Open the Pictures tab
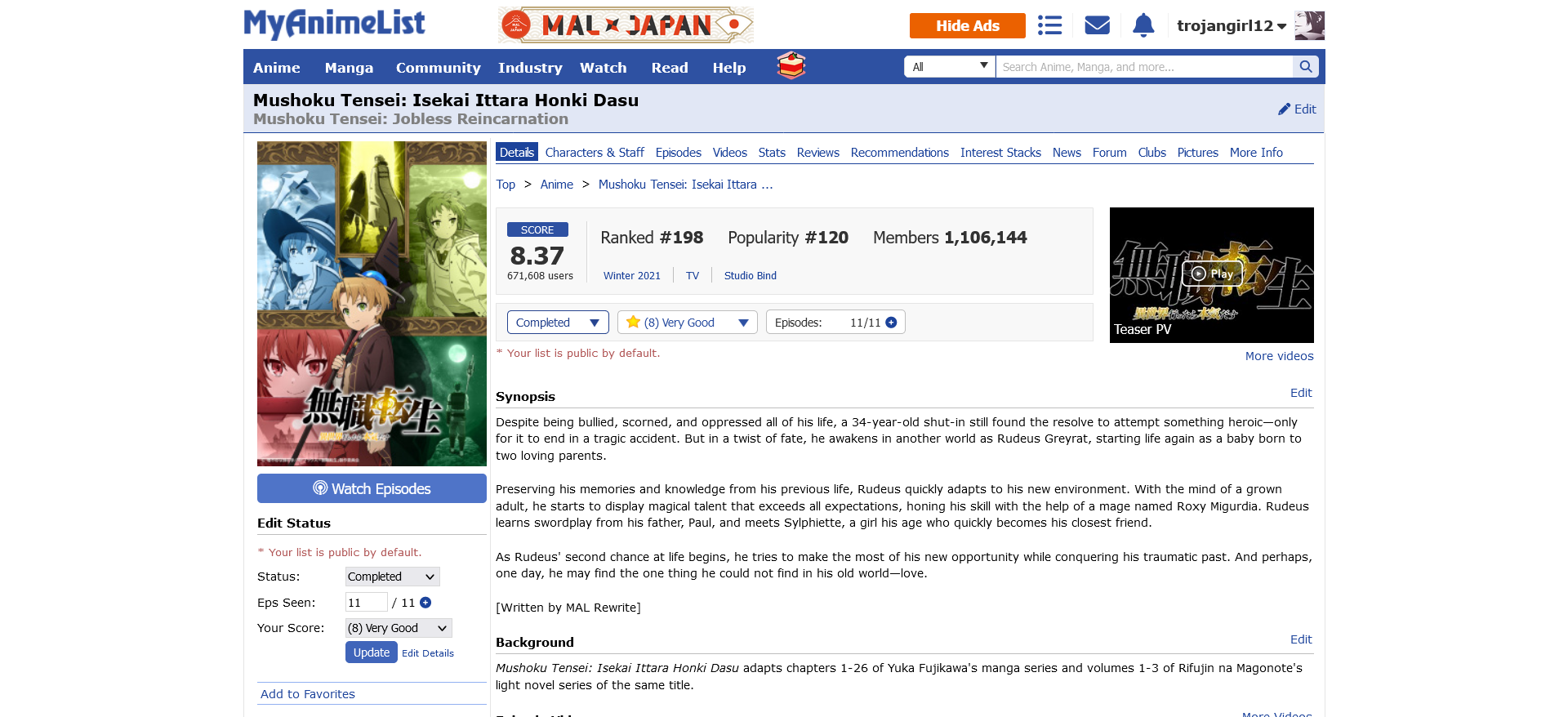This screenshot has height=717, width=1568. [x=1198, y=153]
